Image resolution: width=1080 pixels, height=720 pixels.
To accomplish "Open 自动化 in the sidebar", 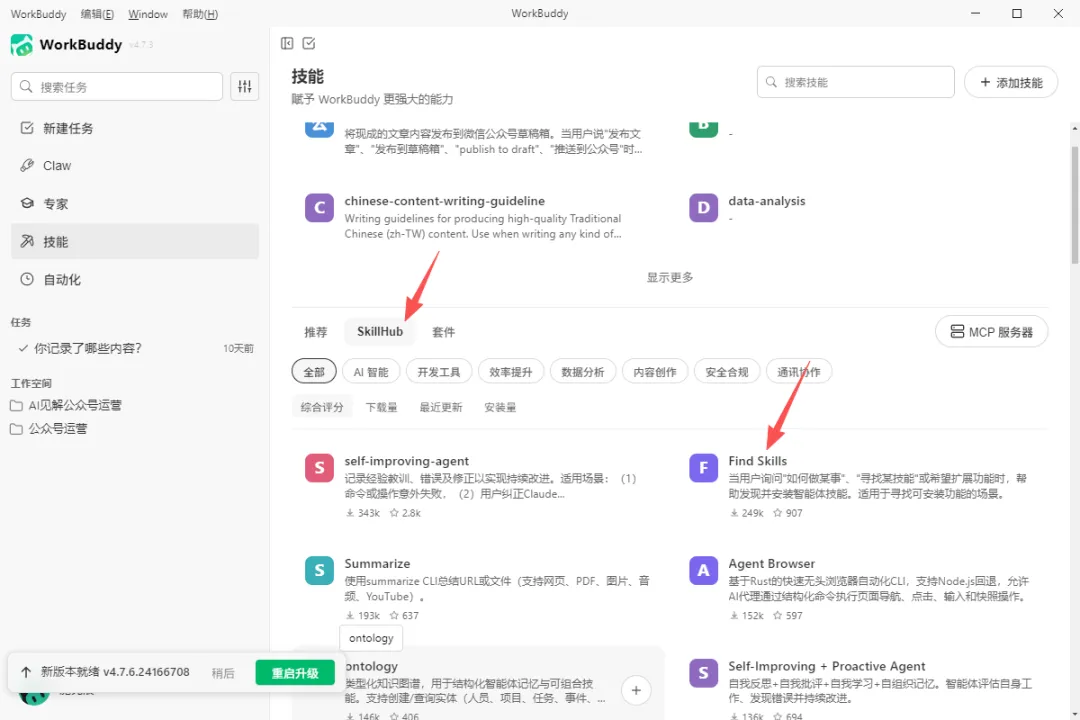I will tap(135, 280).
